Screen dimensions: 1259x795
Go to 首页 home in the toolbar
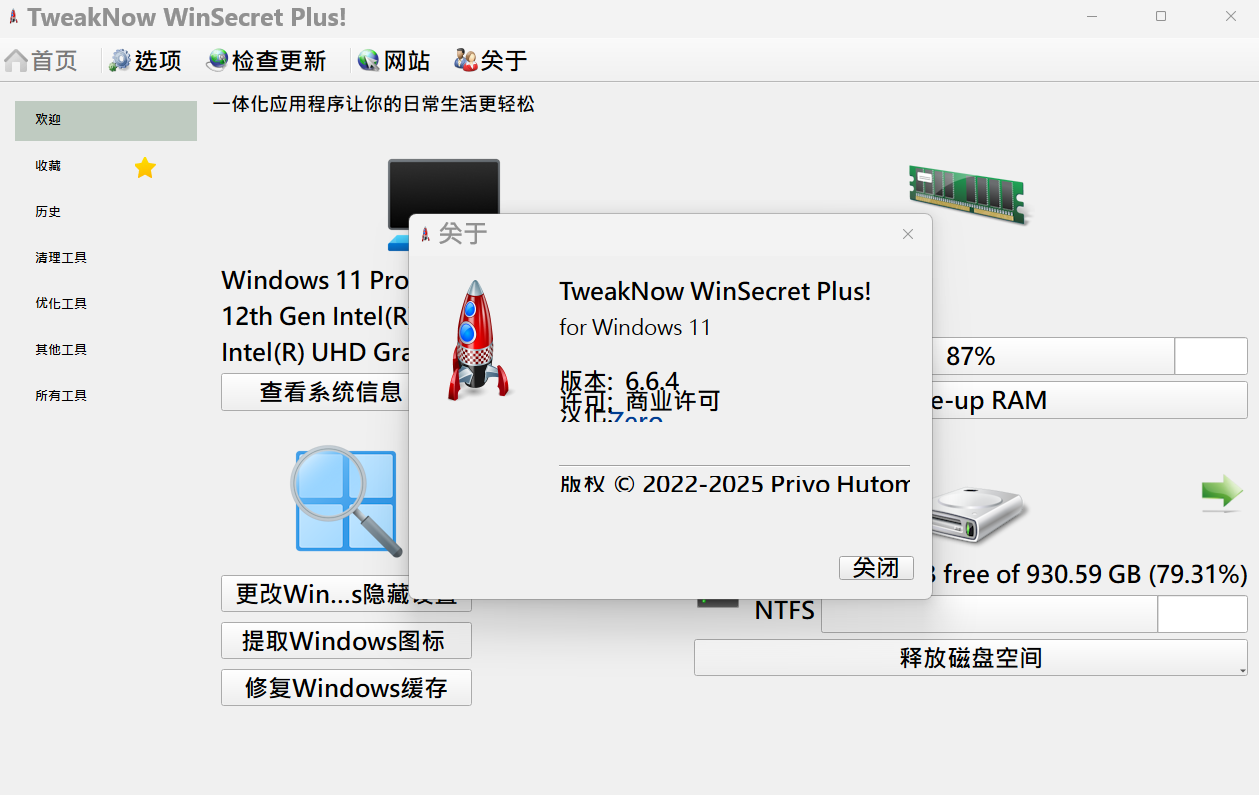click(41, 61)
